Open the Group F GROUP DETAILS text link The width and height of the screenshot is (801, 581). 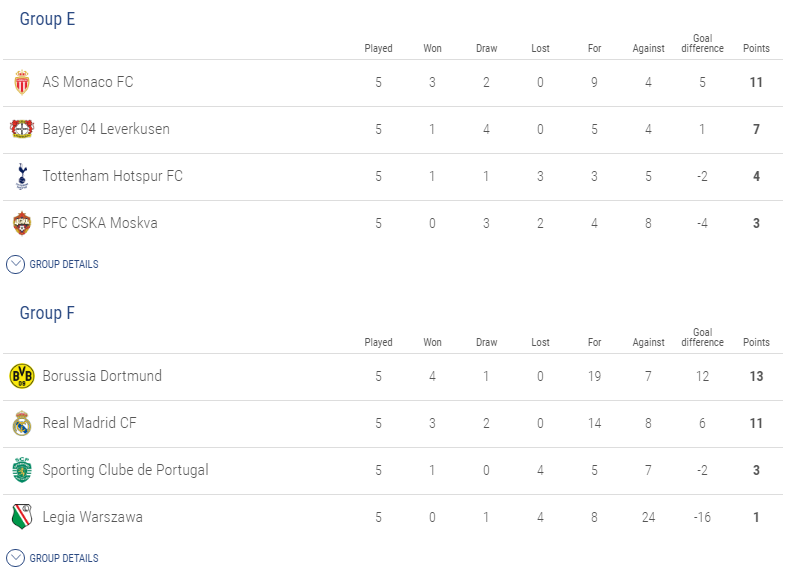(64, 558)
